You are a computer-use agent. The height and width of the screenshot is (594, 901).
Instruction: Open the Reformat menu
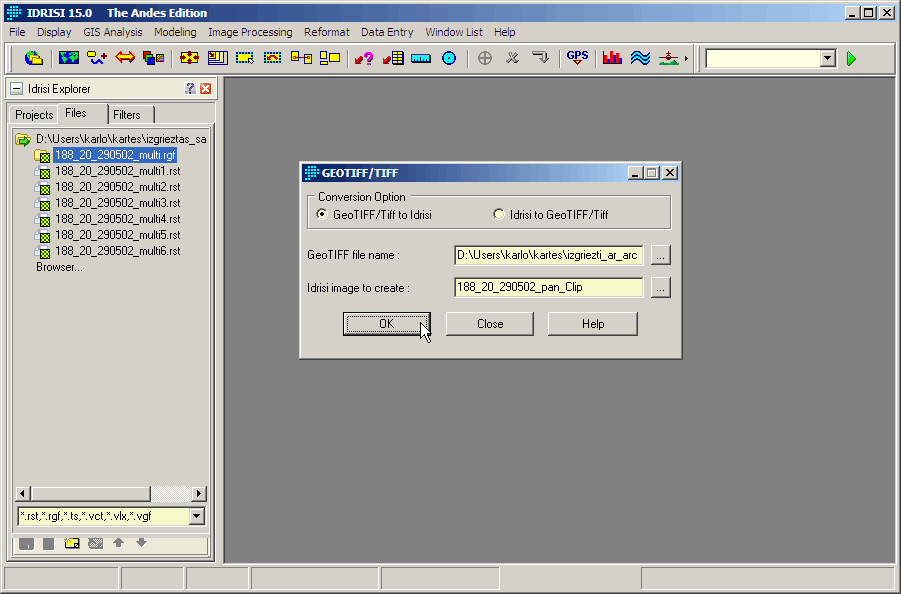[326, 32]
